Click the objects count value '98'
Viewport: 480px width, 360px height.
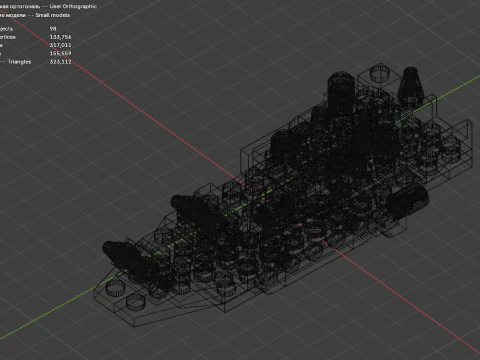53,29
